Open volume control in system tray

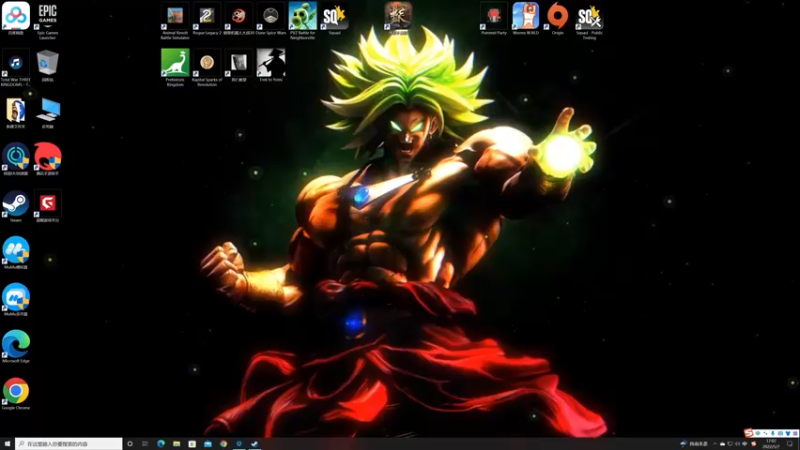point(737,444)
